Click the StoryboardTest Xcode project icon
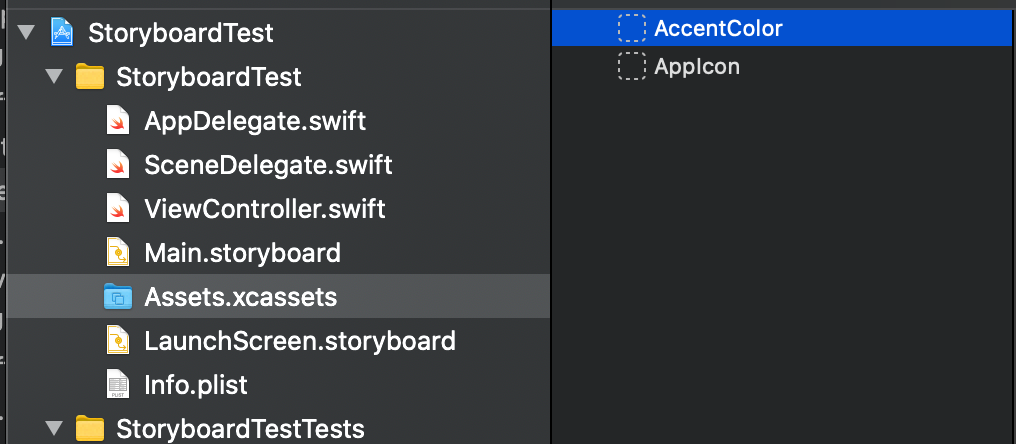 tap(62, 33)
